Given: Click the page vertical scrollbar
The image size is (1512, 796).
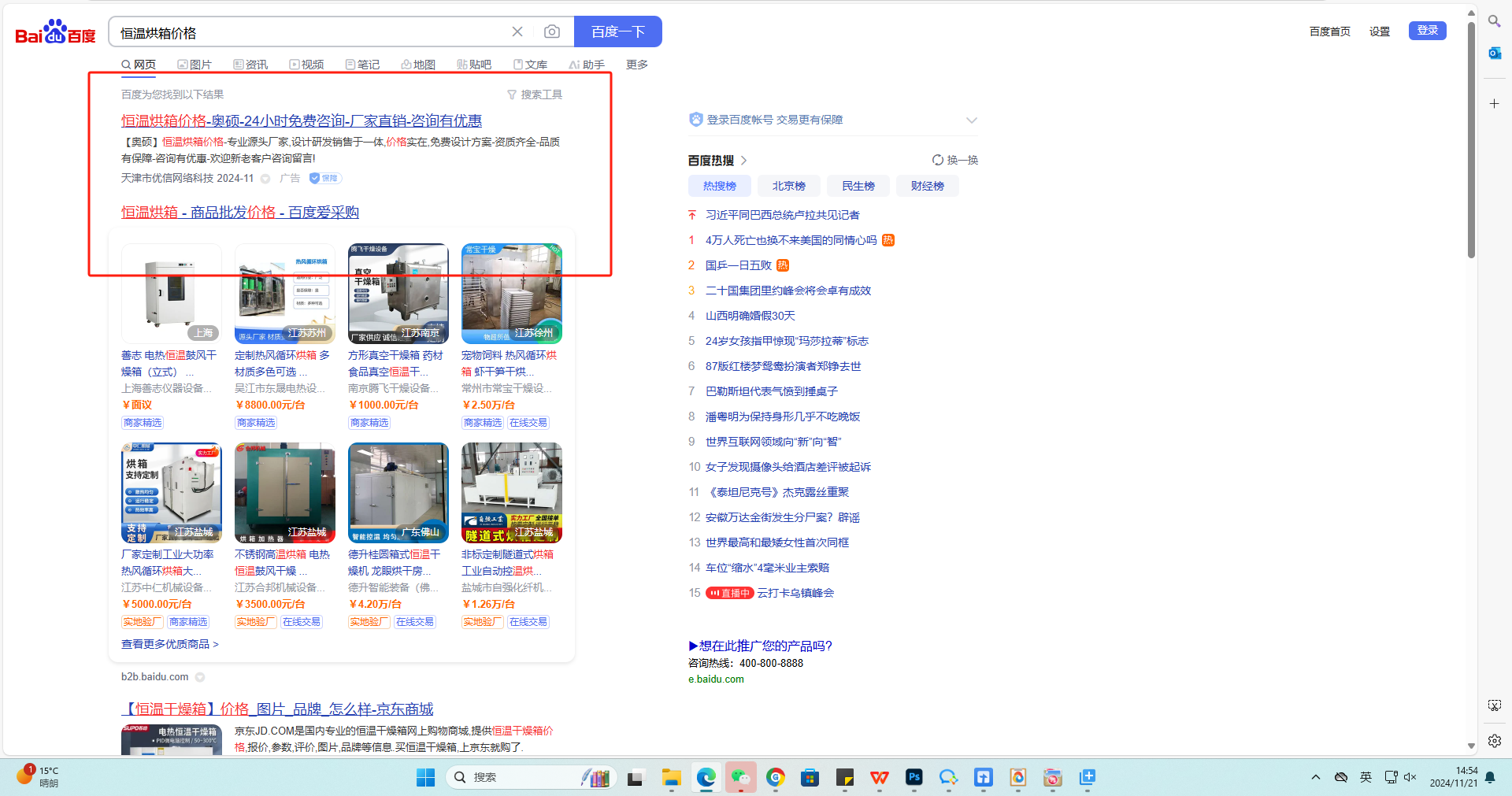Looking at the screenshot, I should coord(1470,142).
